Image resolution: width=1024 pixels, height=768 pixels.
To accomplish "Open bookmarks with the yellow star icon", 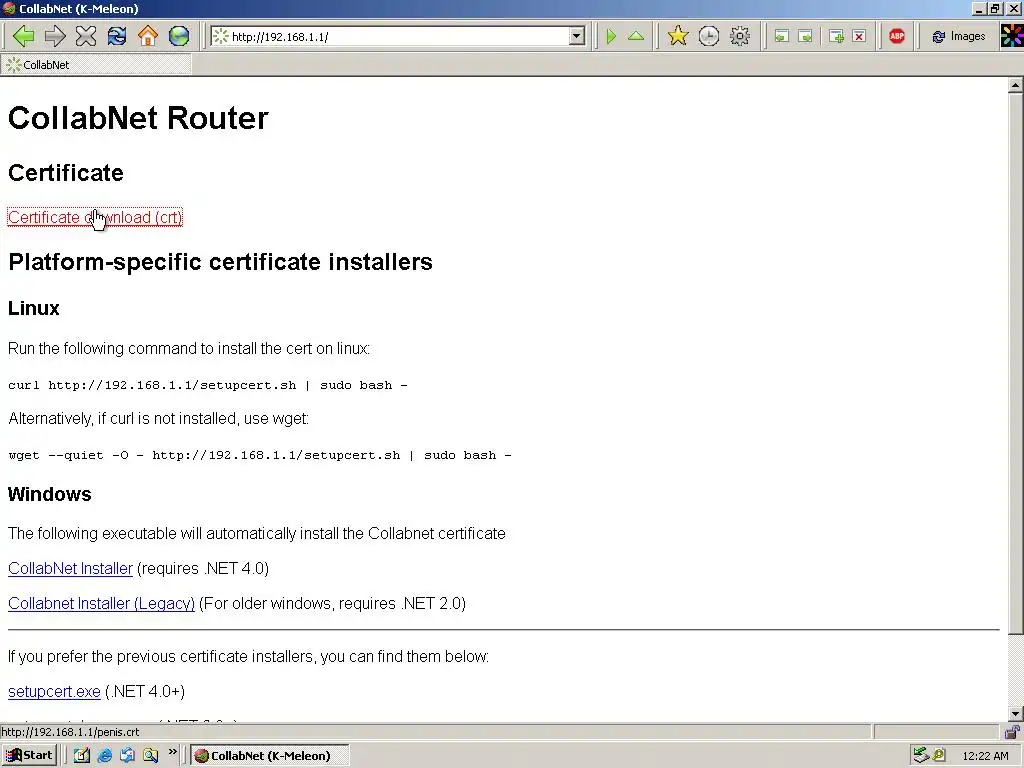I will tap(678, 36).
